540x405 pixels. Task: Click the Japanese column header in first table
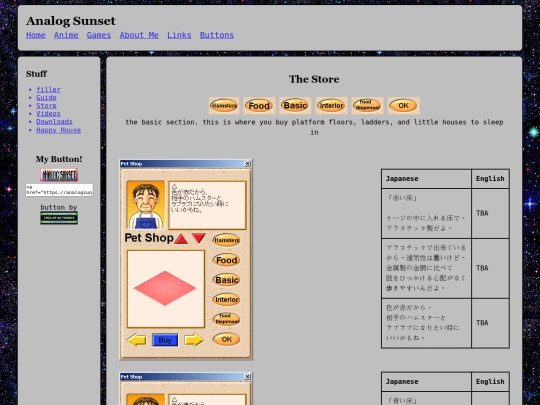coord(426,179)
